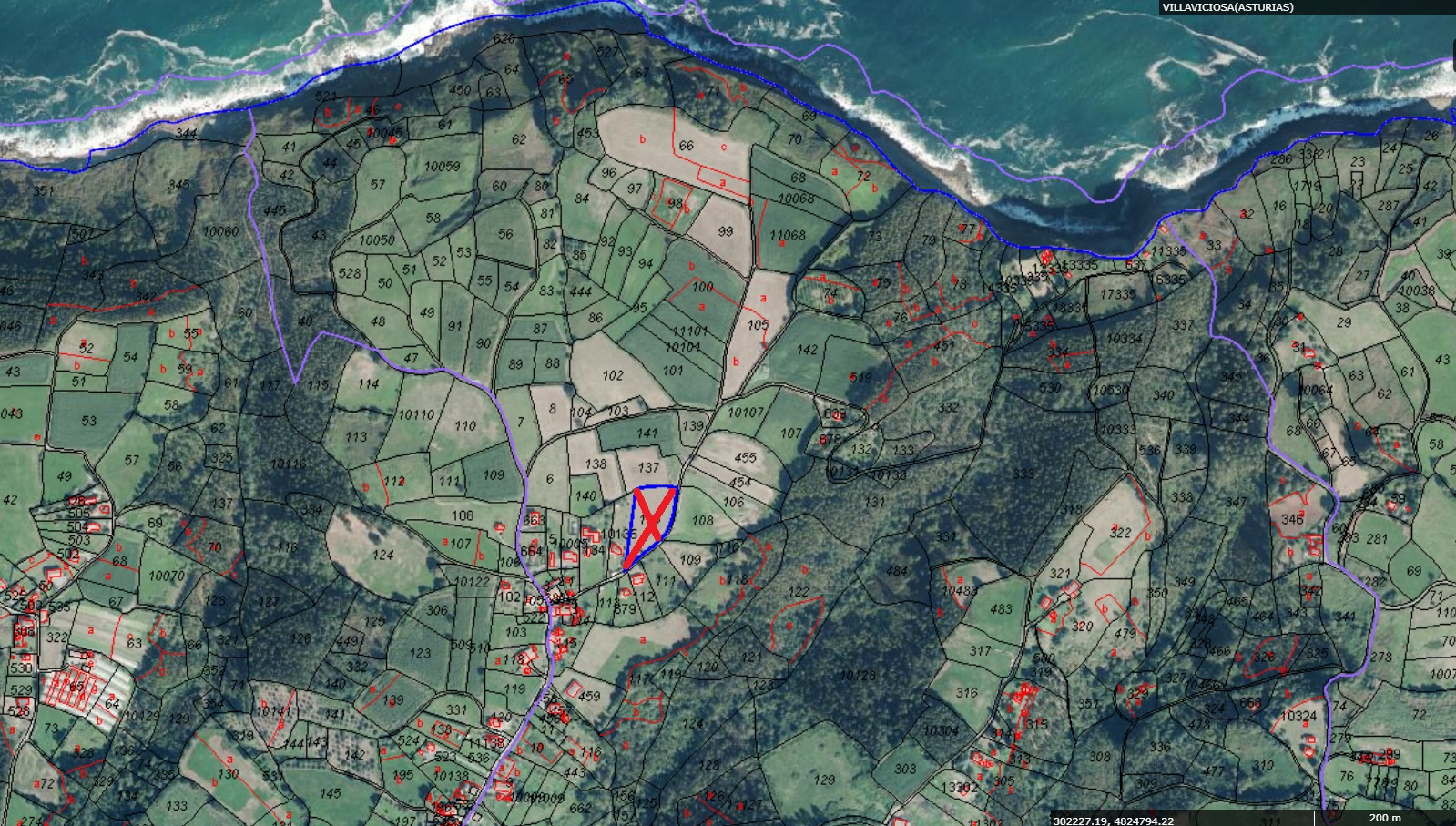Select parcel 10059 on the map
1456x826 pixels.
click(442, 167)
